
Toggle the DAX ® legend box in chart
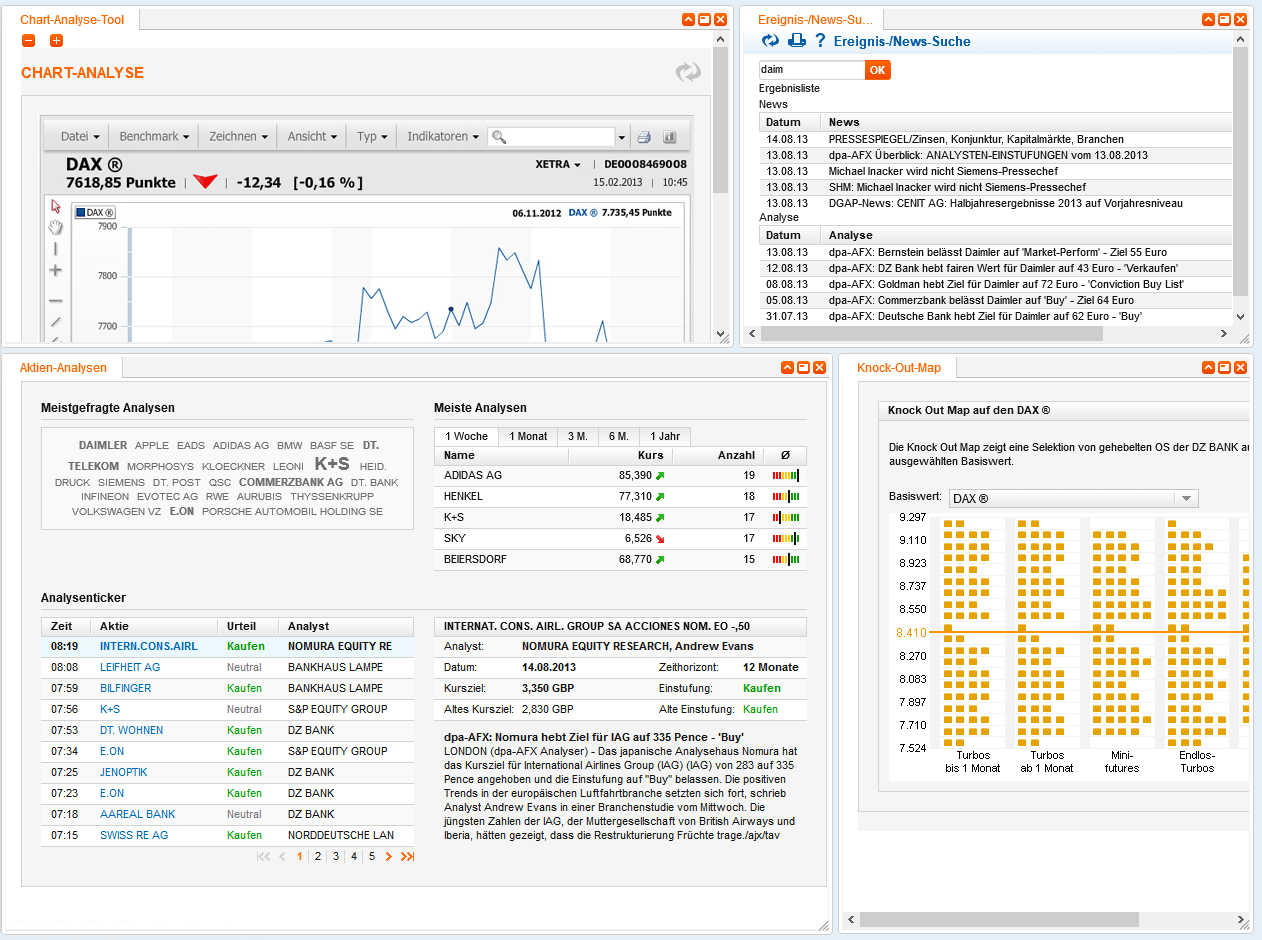[96, 213]
